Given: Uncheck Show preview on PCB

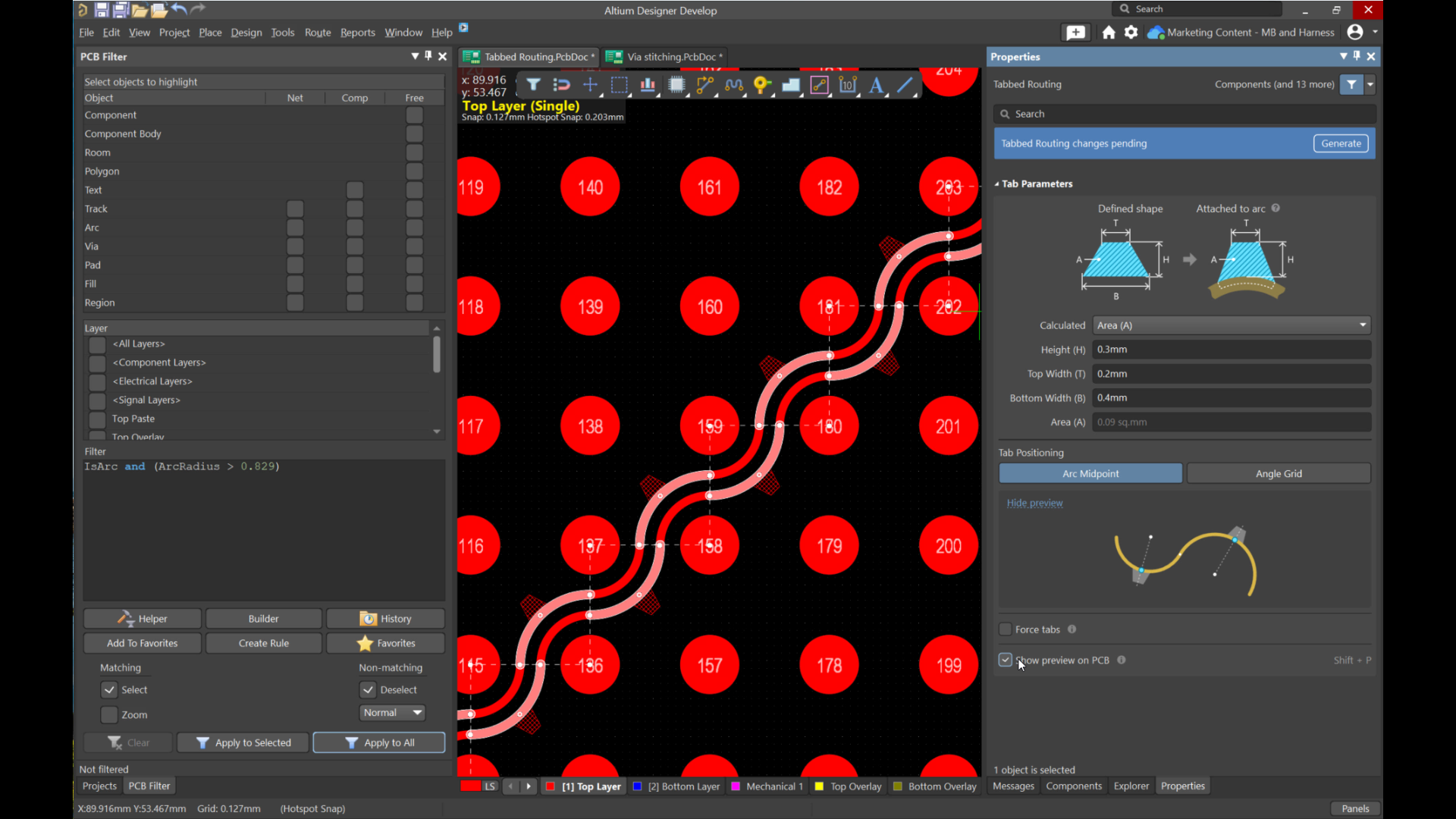Looking at the screenshot, I should (x=1006, y=660).
